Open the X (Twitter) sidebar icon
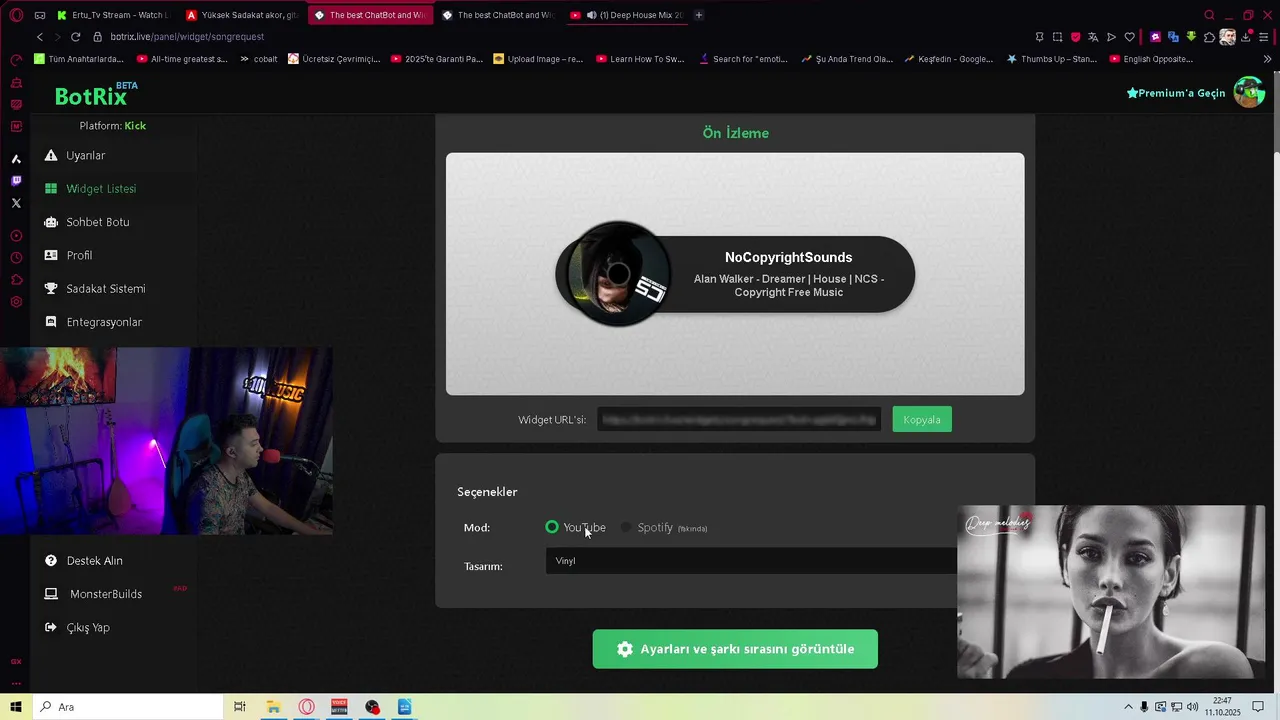The width and height of the screenshot is (1280, 720). coord(16,203)
